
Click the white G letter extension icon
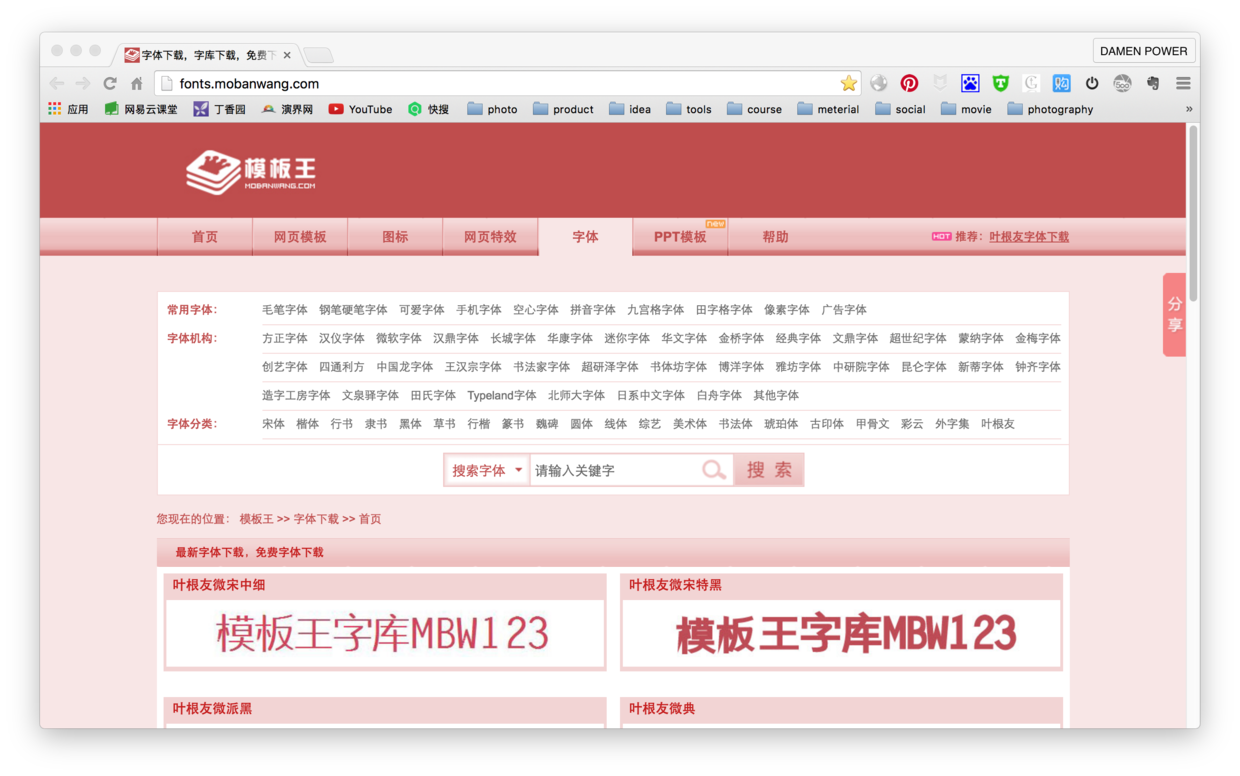pyautogui.click(x=1031, y=83)
